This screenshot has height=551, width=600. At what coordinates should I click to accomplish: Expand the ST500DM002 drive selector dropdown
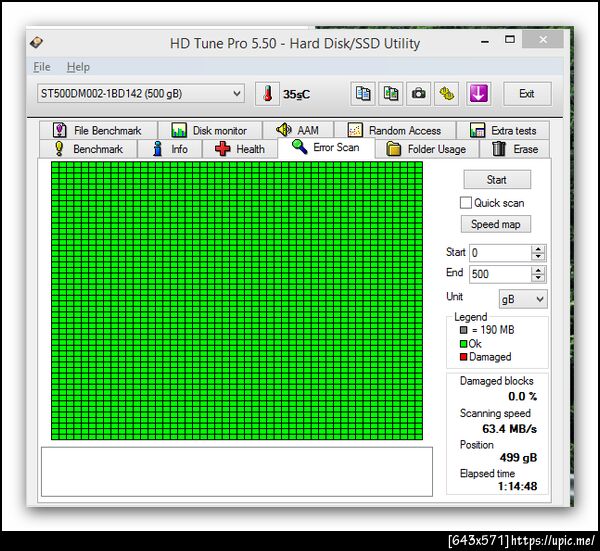click(141, 93)
